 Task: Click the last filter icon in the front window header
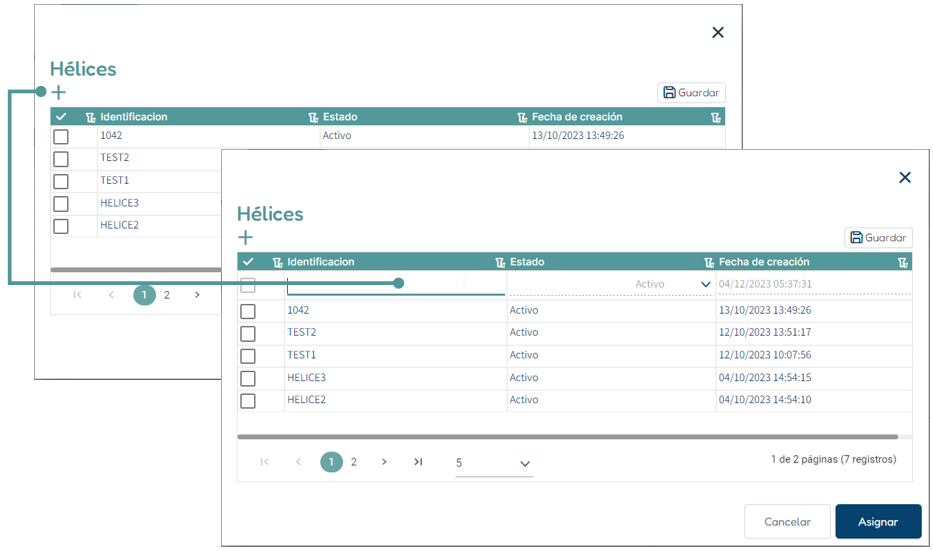(903, 262)
